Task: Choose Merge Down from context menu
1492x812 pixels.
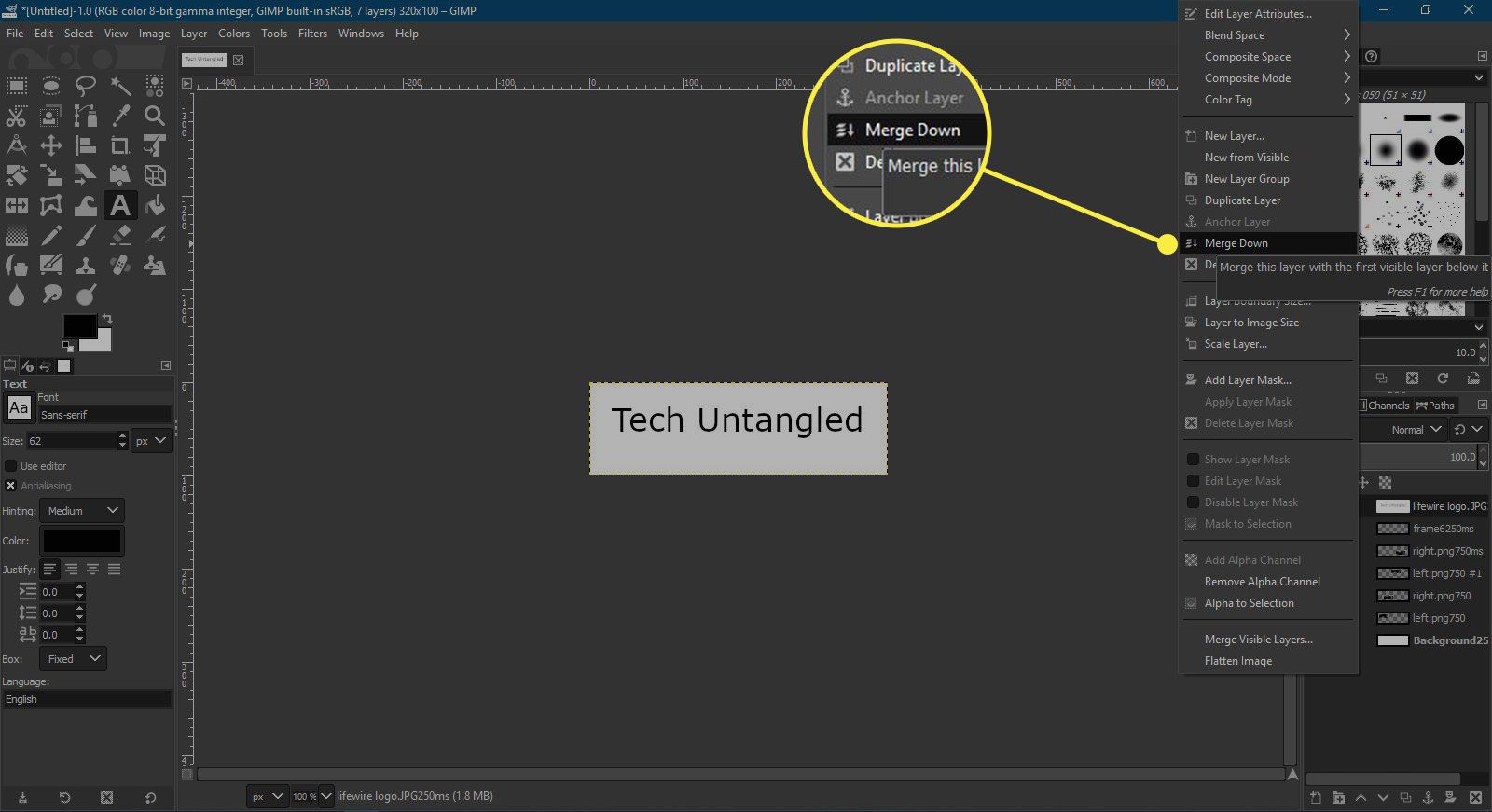Action: [1268, 243]
